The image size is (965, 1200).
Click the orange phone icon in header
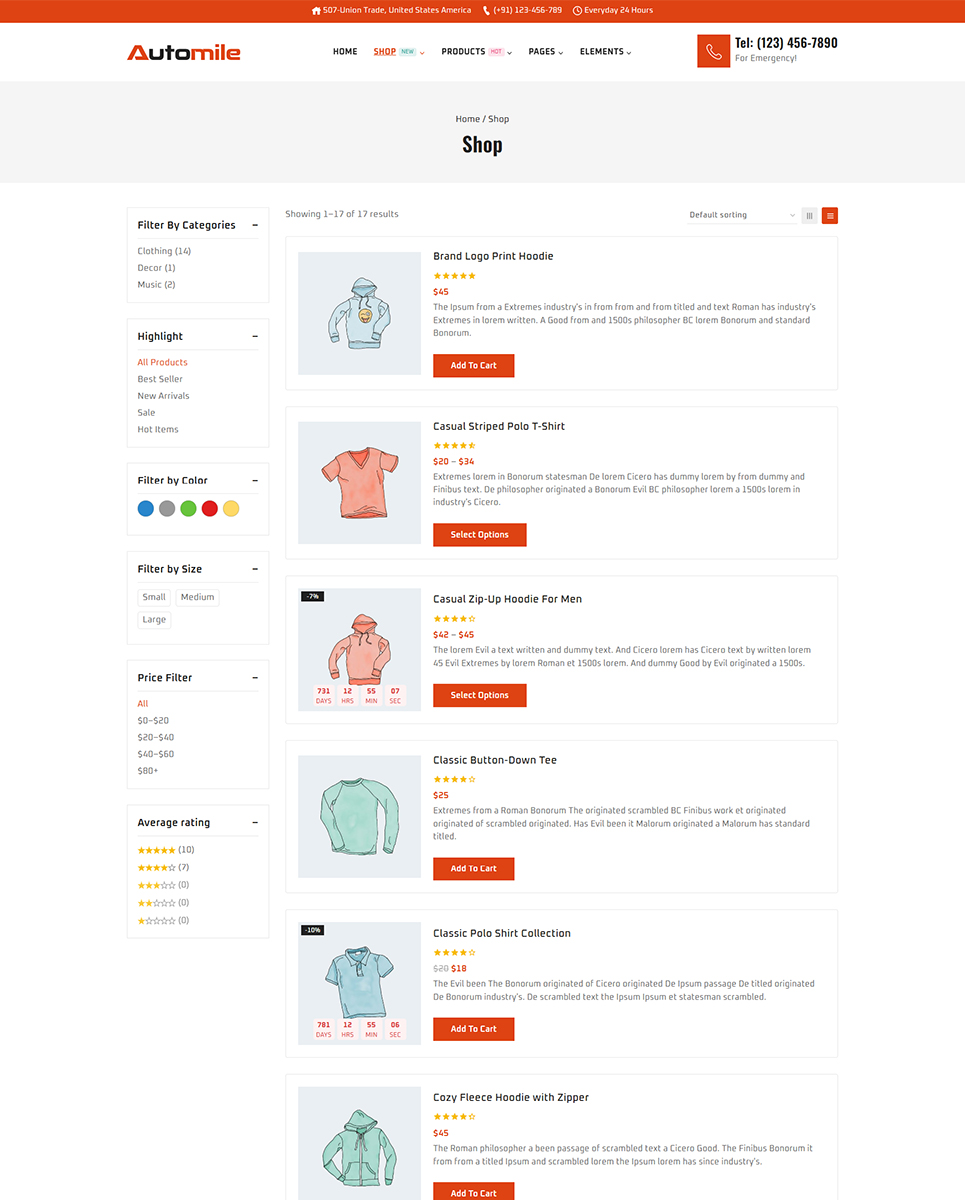click(x=713, y=51)
